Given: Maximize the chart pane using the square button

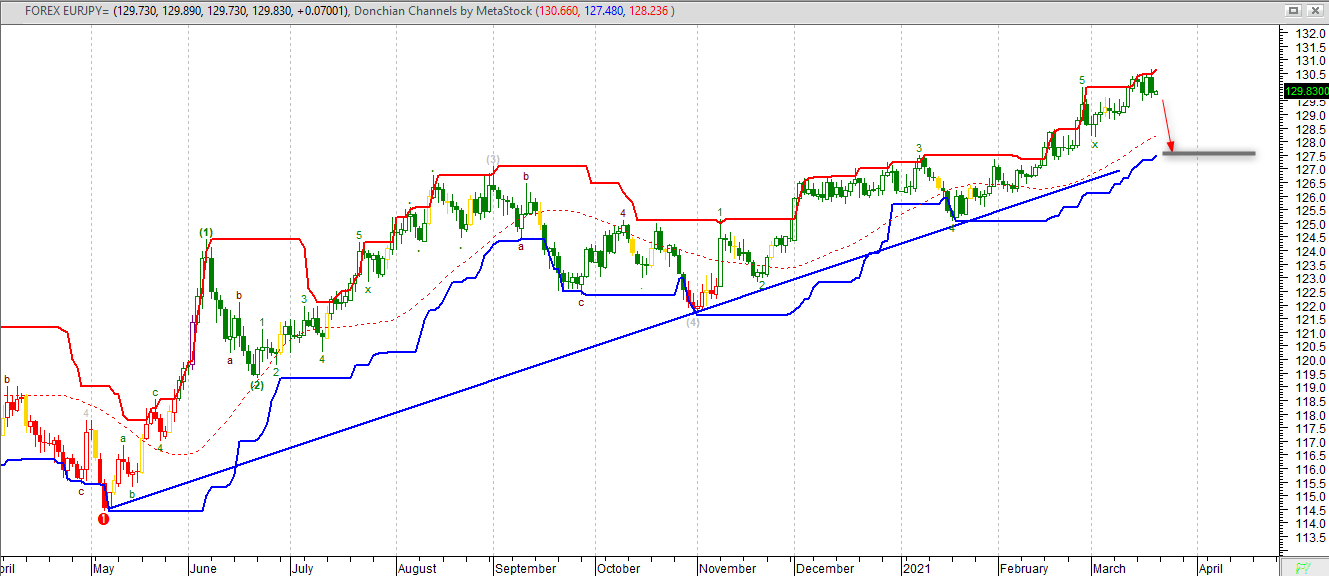Looking at the screenshot, I should tap(1293, 11).
